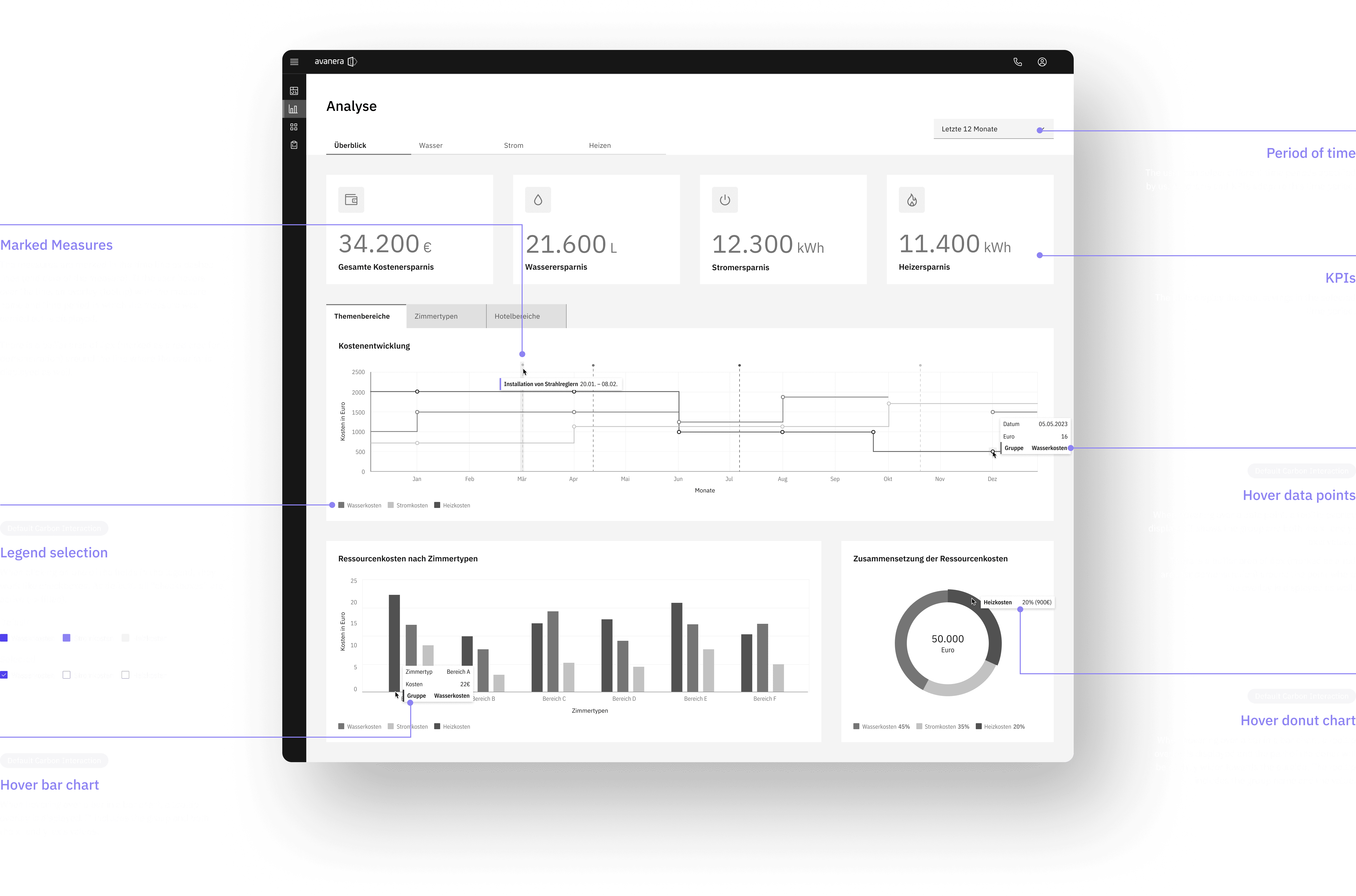Click the water drop icon on Wasserersparnis card
Viewport: 1356px width, 896px height.
pyautogui.click(x=538, y=200)
